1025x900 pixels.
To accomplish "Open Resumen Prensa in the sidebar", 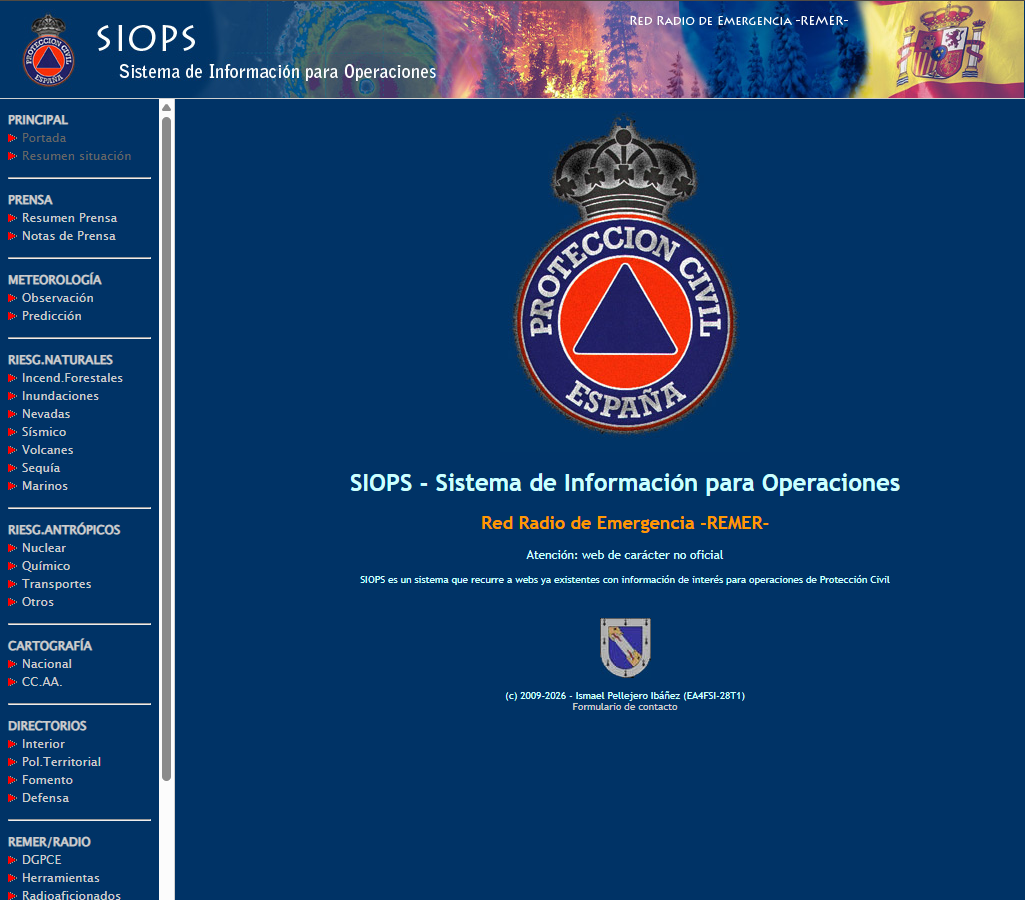I will (x=69, y=218).
